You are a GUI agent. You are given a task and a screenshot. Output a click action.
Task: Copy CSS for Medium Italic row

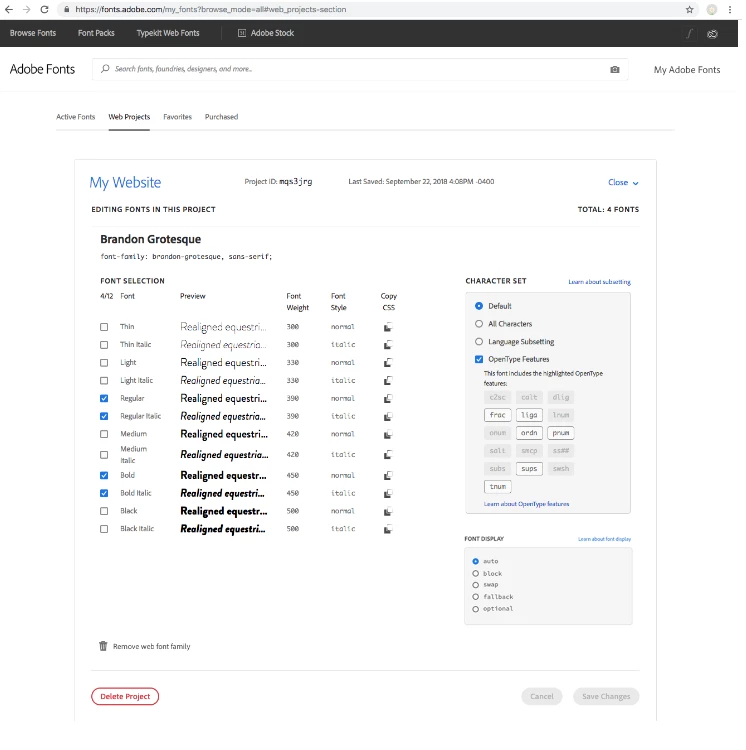pyautogui.click(x=388, y=455)
